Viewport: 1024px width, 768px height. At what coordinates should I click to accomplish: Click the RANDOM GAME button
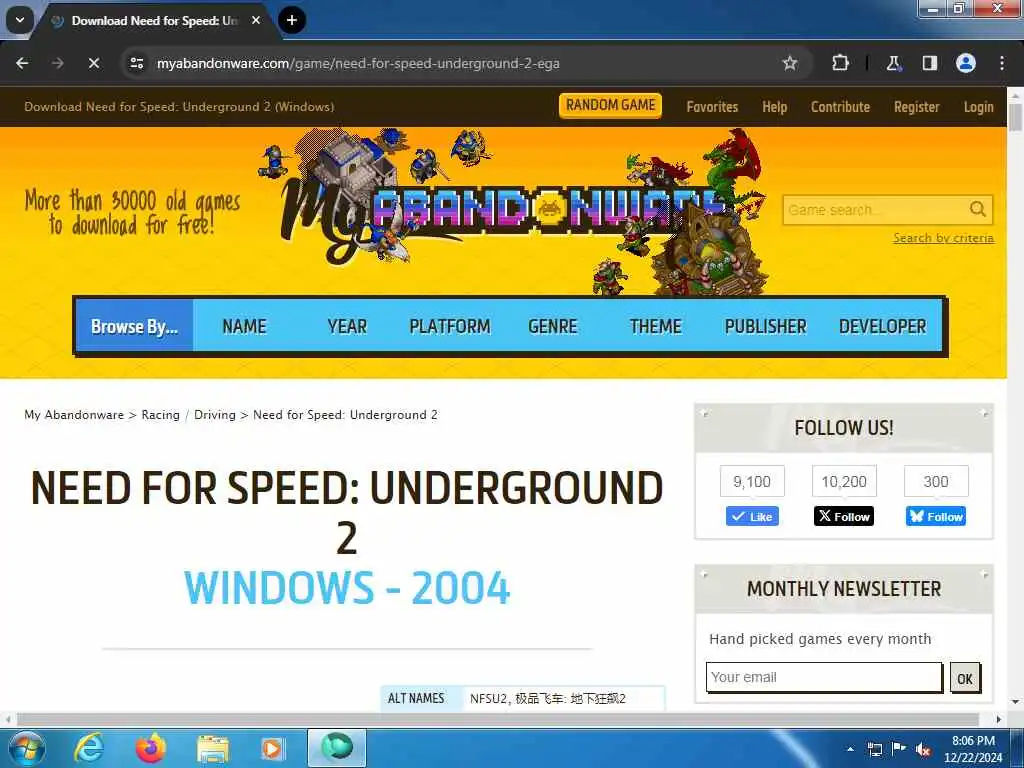(610, 106)
